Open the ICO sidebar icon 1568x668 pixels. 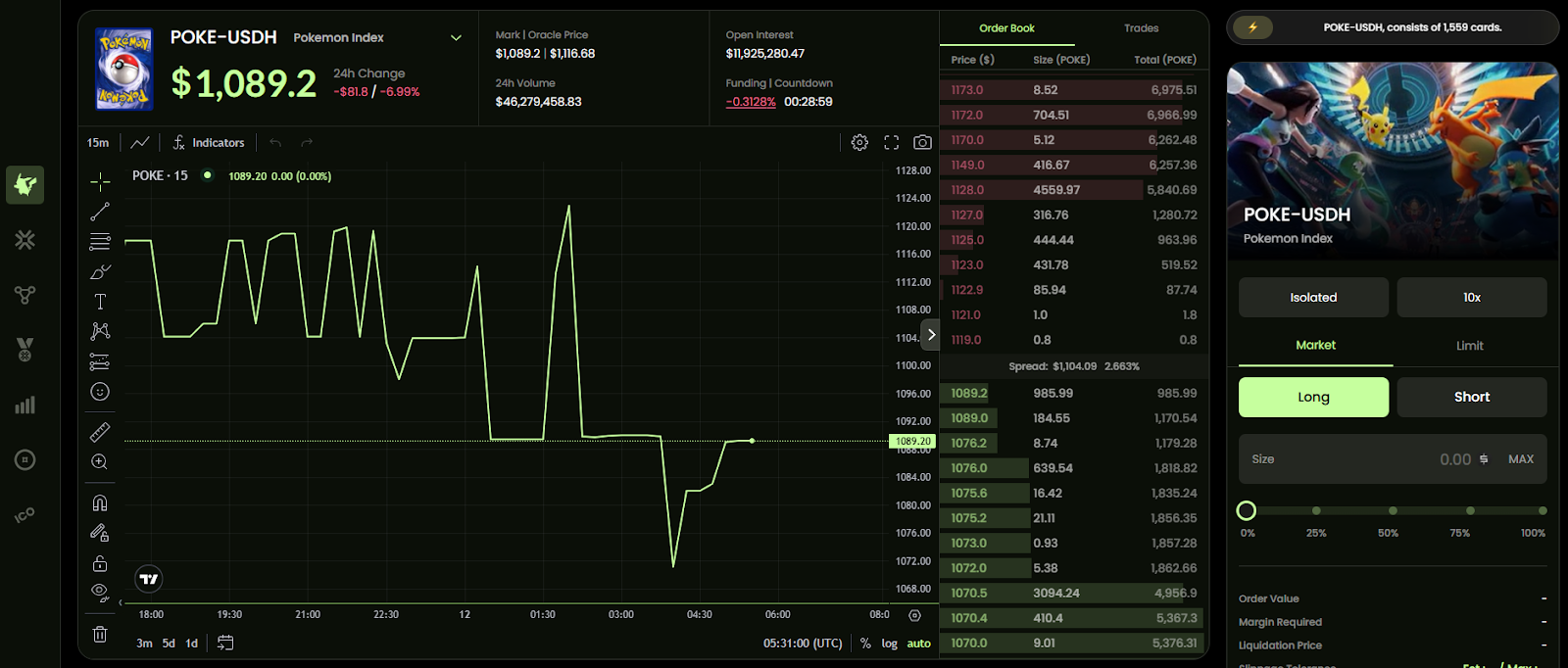pos(25,514)
